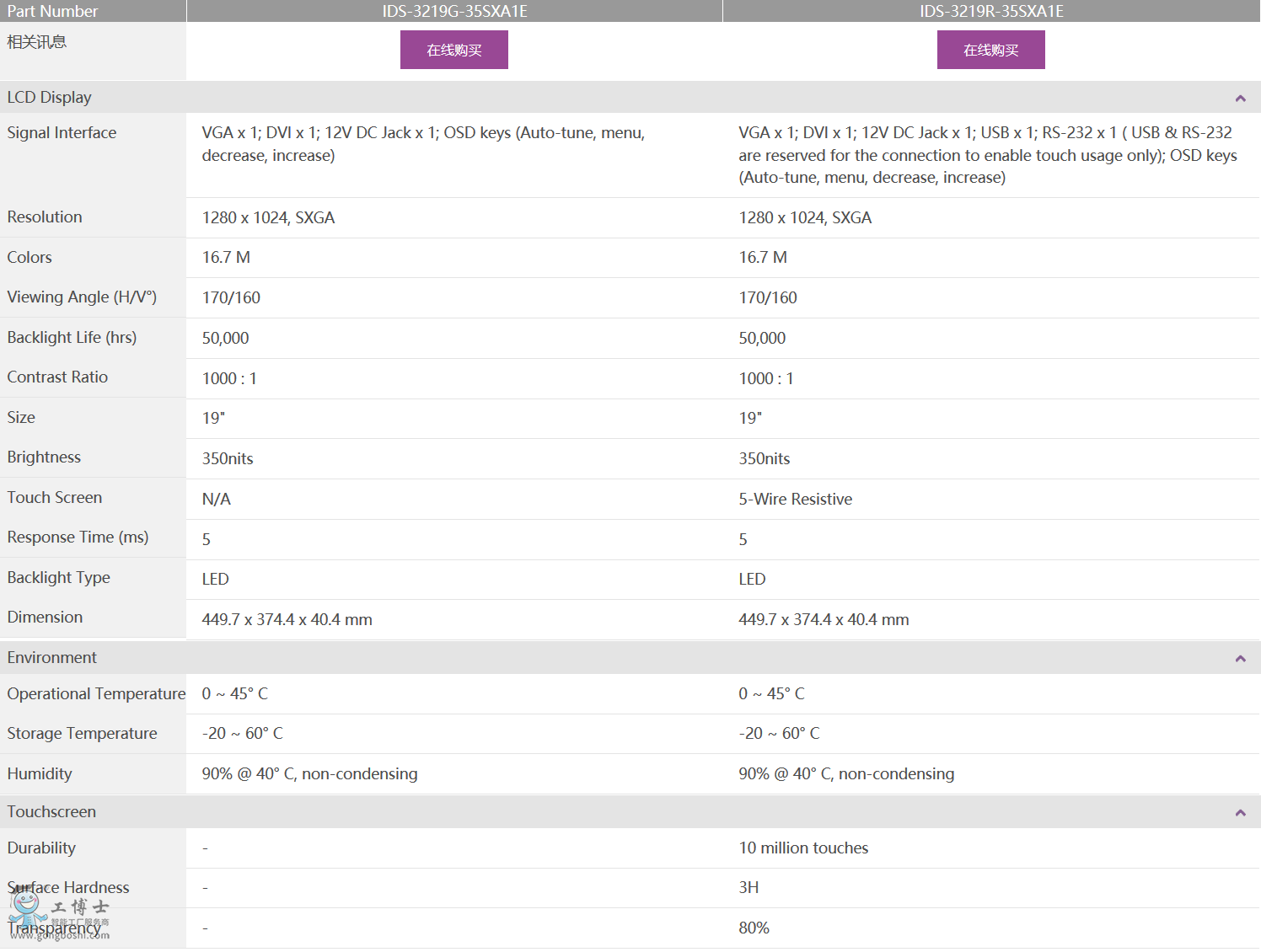Select the Resolution row label
The height and width of the screenshot is (952, 1261).
(x=45, y=217)
